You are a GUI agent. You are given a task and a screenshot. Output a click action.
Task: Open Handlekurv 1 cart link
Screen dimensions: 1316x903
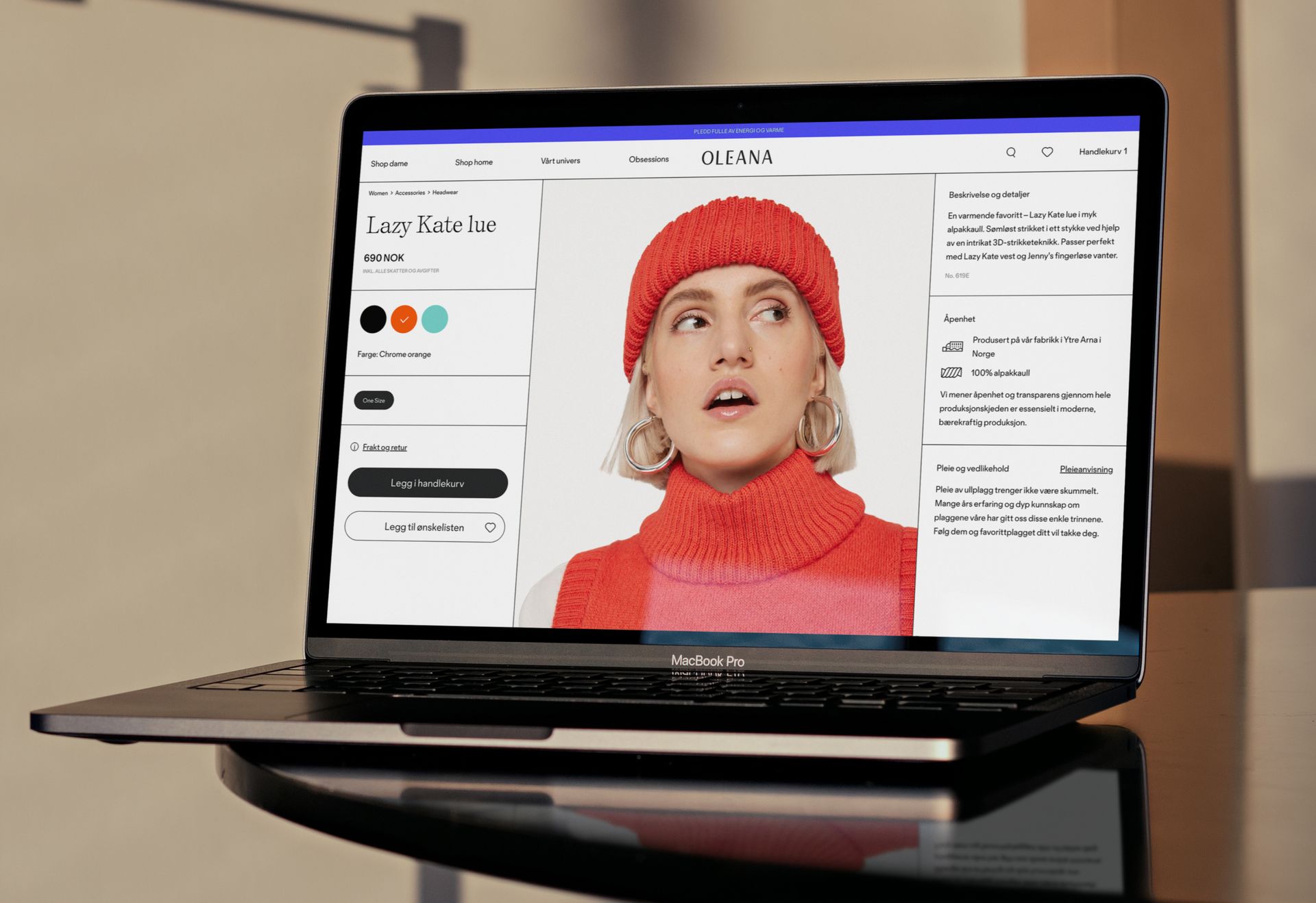(x=1102, y=151)
